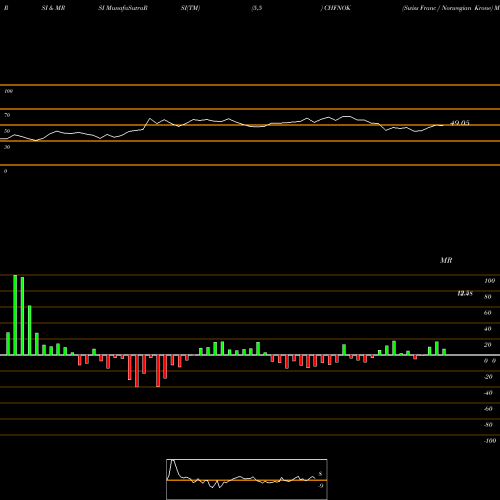Click the MR axis label -40
This screenshot has width=500, height=500.
click(488, 393)
